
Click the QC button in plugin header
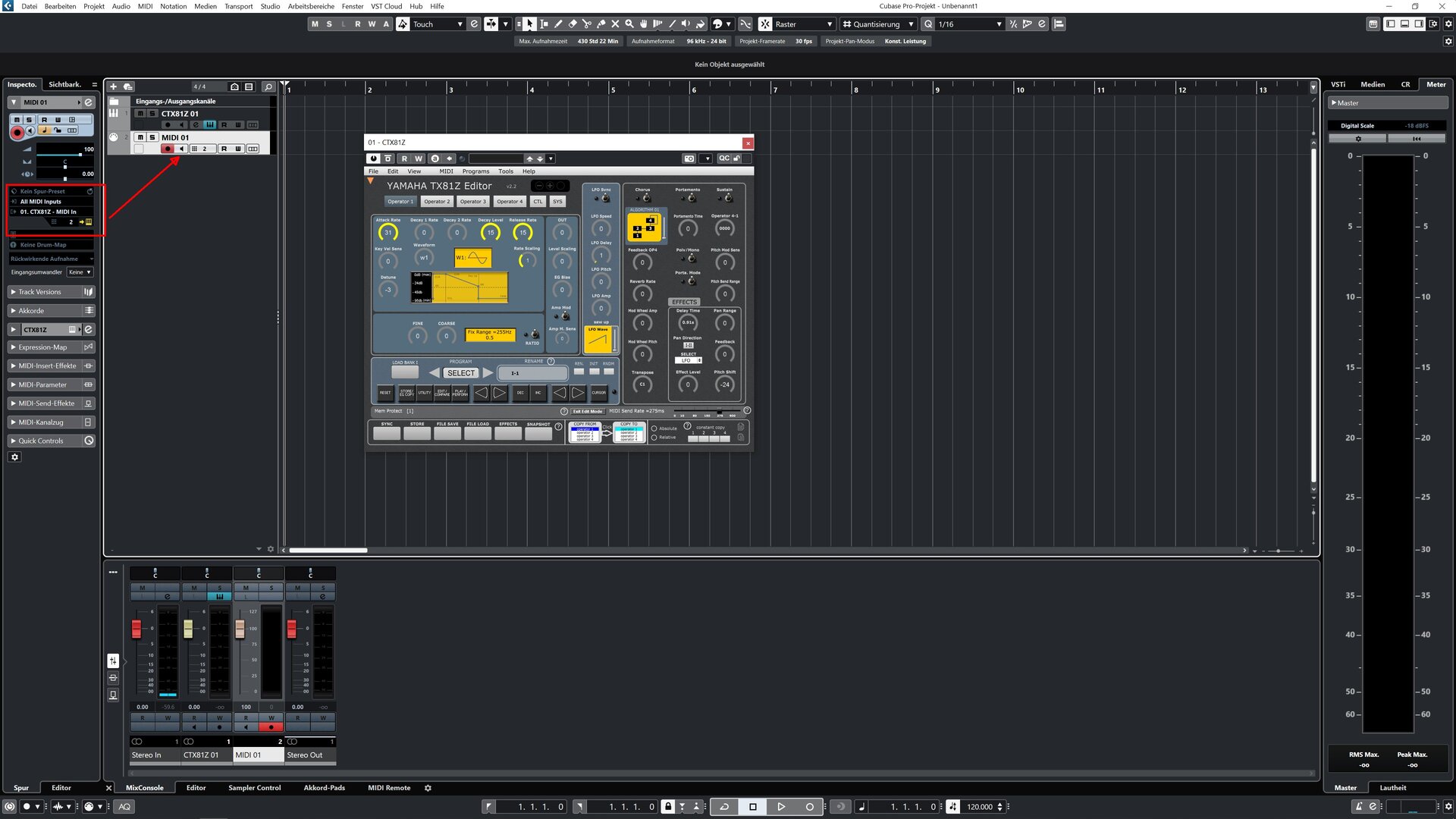(724, 158)
